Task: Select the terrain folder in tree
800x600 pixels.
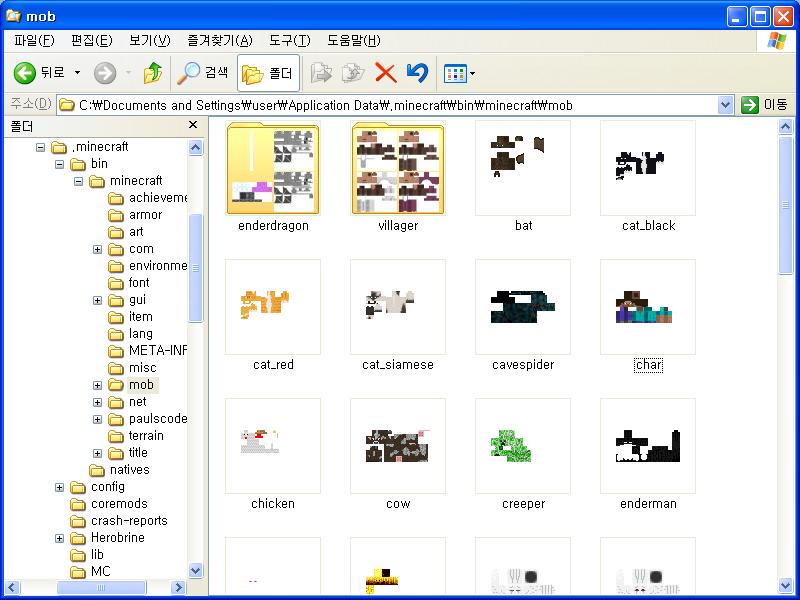Action: click(x=146, y=436)
